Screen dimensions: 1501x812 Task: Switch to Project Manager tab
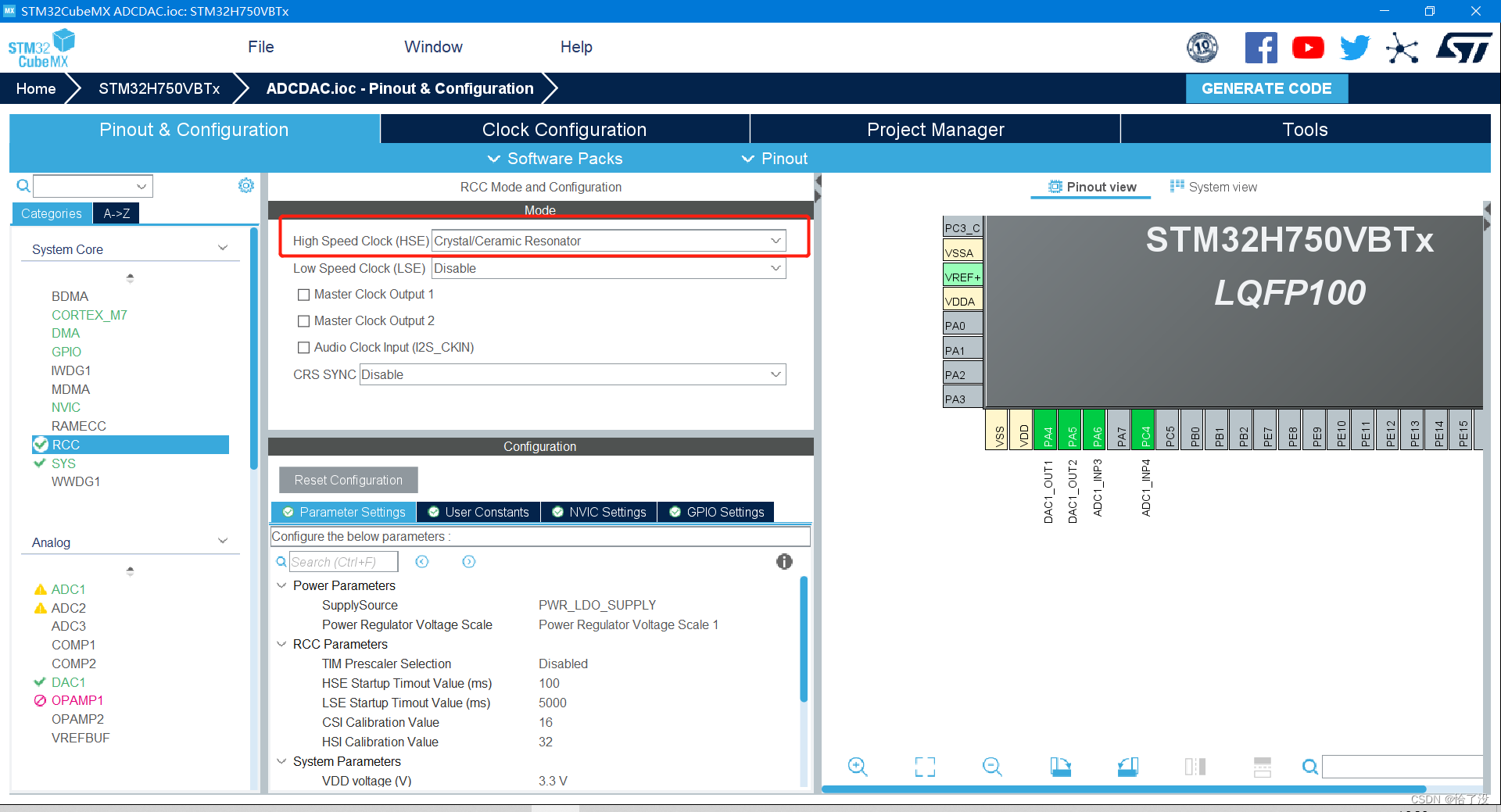coord(935,130)
